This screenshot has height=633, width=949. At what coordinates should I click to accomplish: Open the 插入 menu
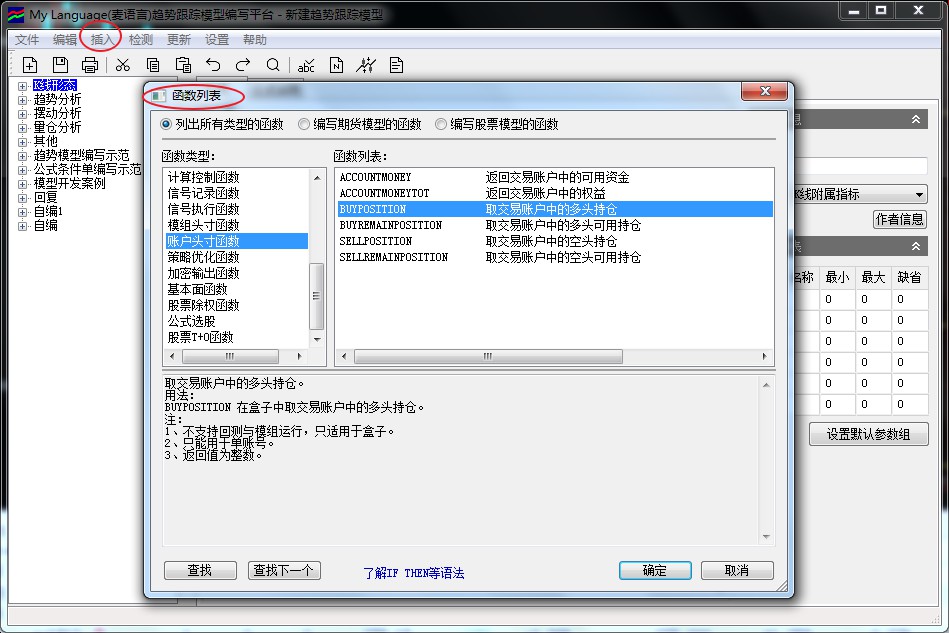coord(102,40)
